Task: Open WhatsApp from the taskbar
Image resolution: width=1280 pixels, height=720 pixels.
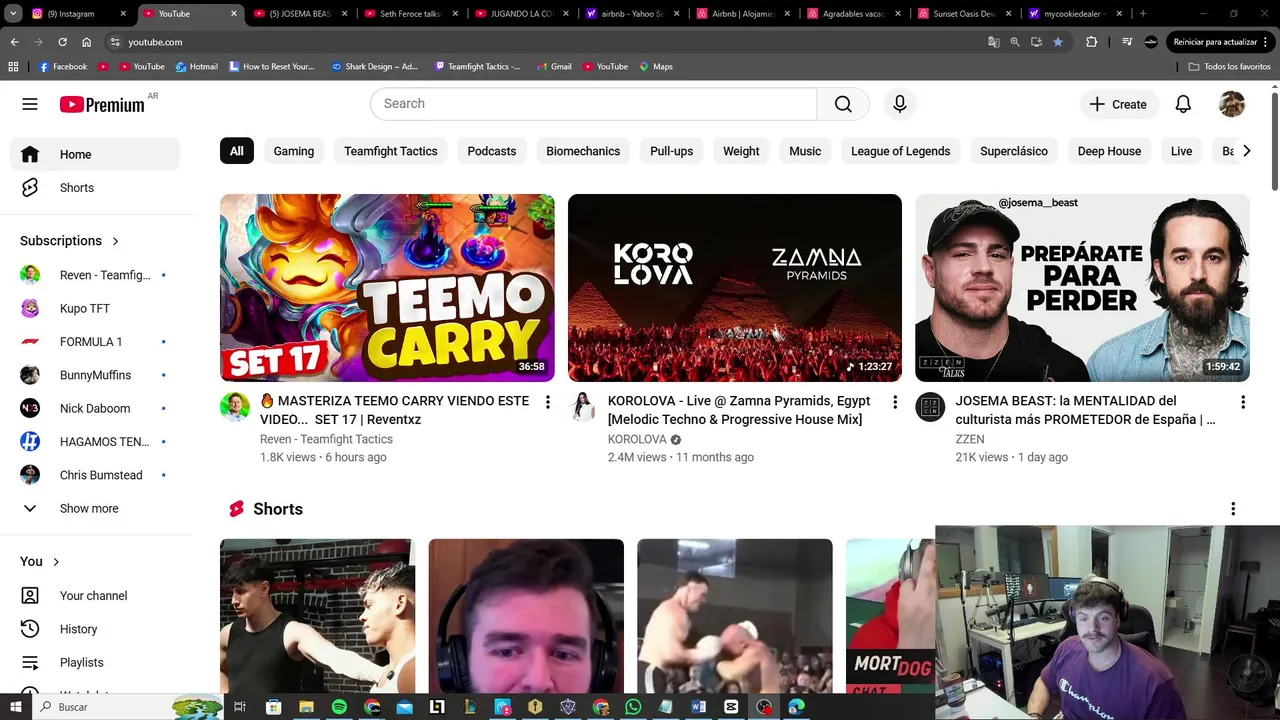Action: 633,706
